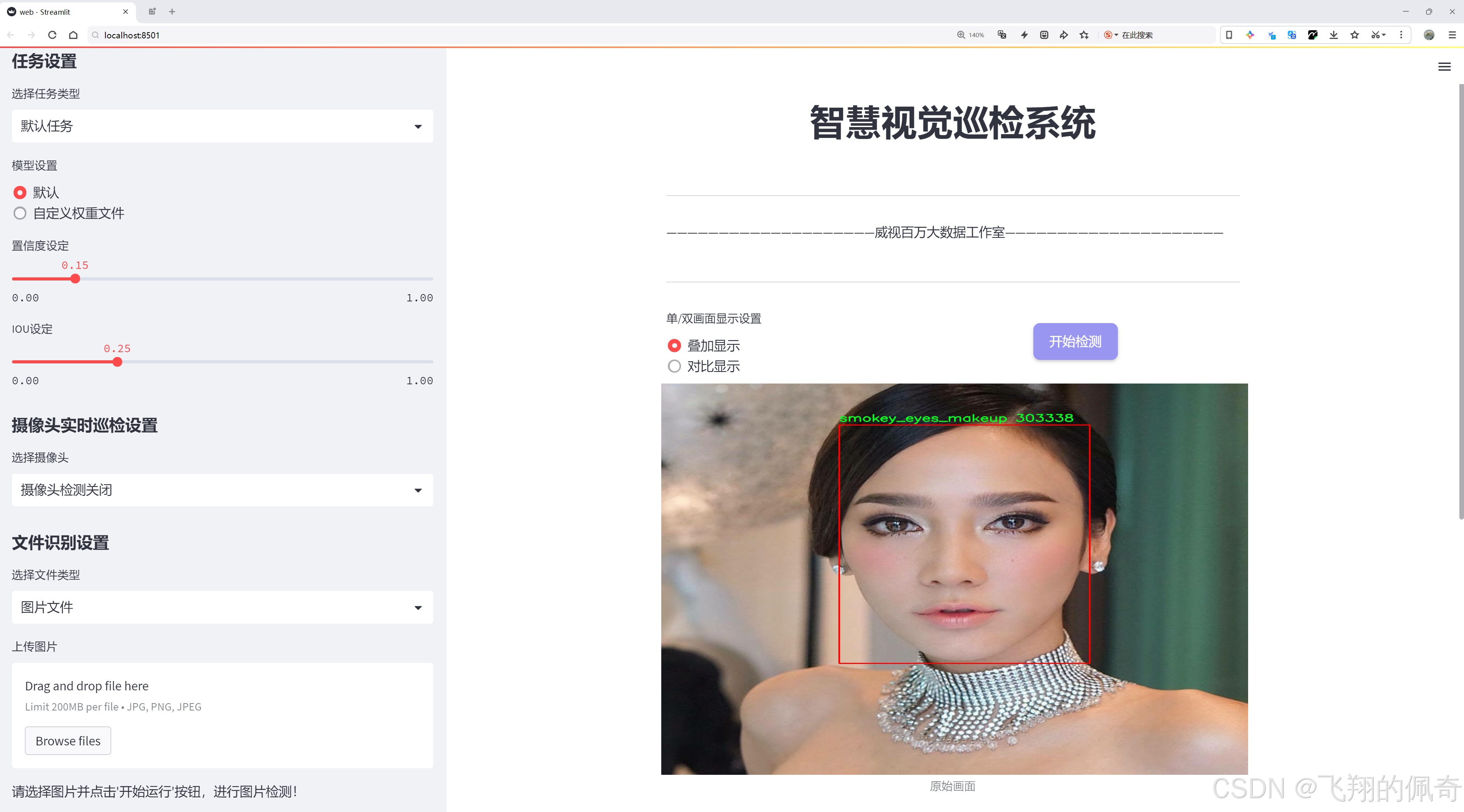This screenshot has height=812, width=1464.
Task: Select the 自定义权重文件 radio option
Action: pyautogui.click(x=20, y=213)
